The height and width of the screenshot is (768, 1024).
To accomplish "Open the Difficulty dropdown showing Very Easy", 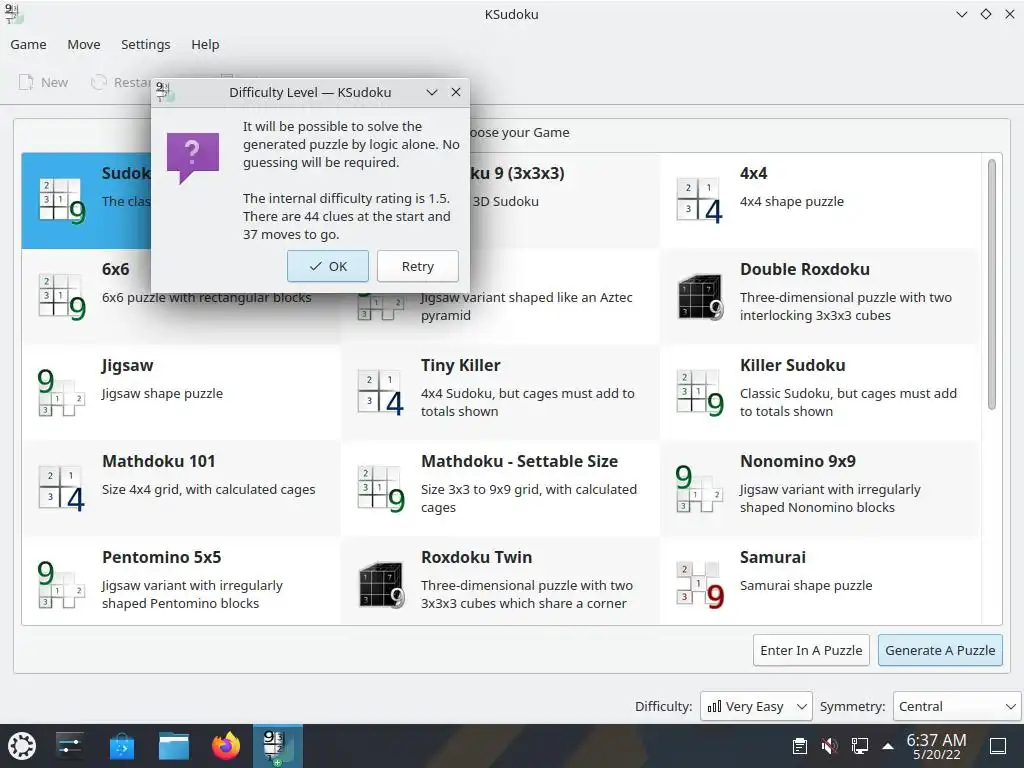I will (x=756, y=706).
